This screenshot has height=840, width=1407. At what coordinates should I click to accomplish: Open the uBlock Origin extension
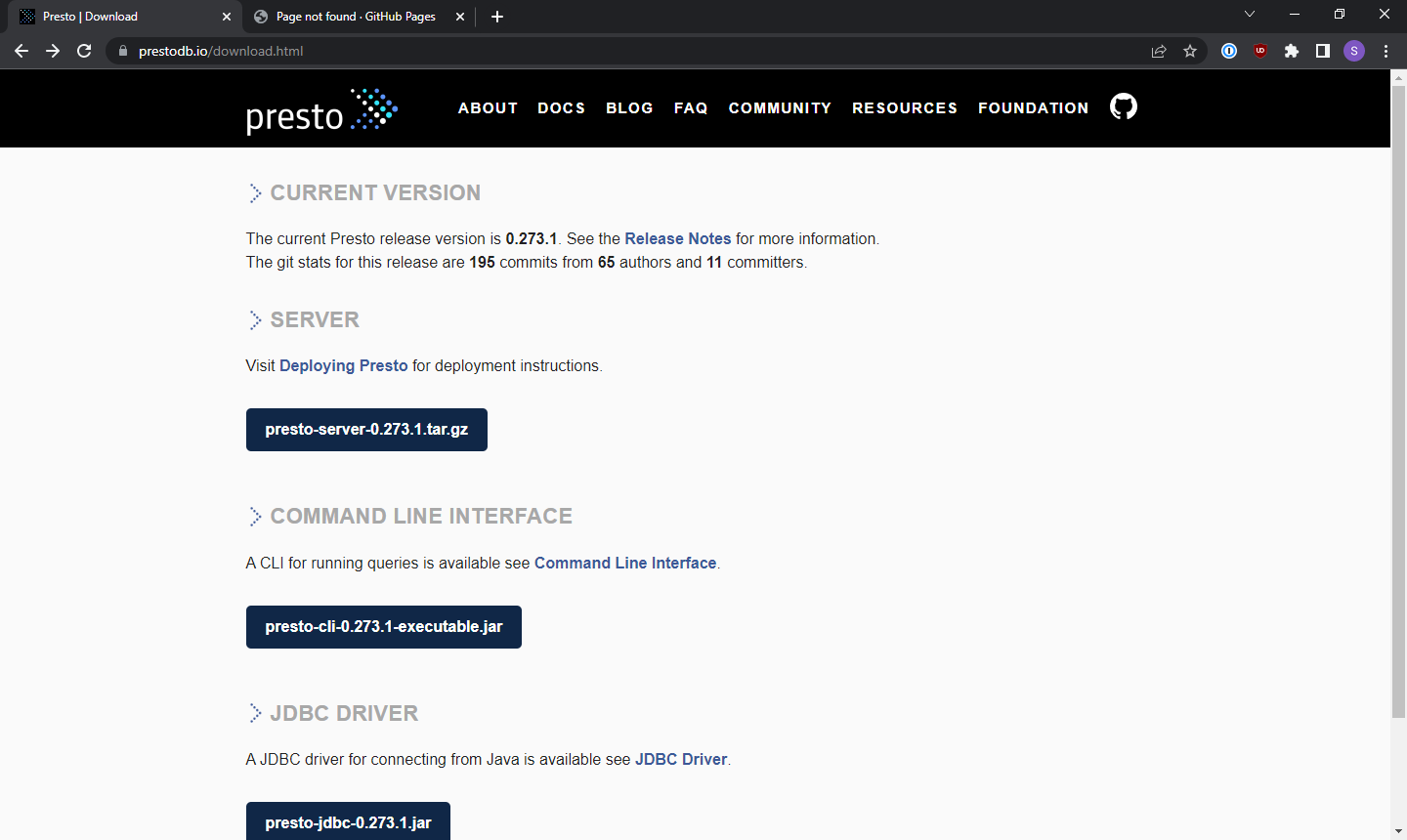[1260, 51]
